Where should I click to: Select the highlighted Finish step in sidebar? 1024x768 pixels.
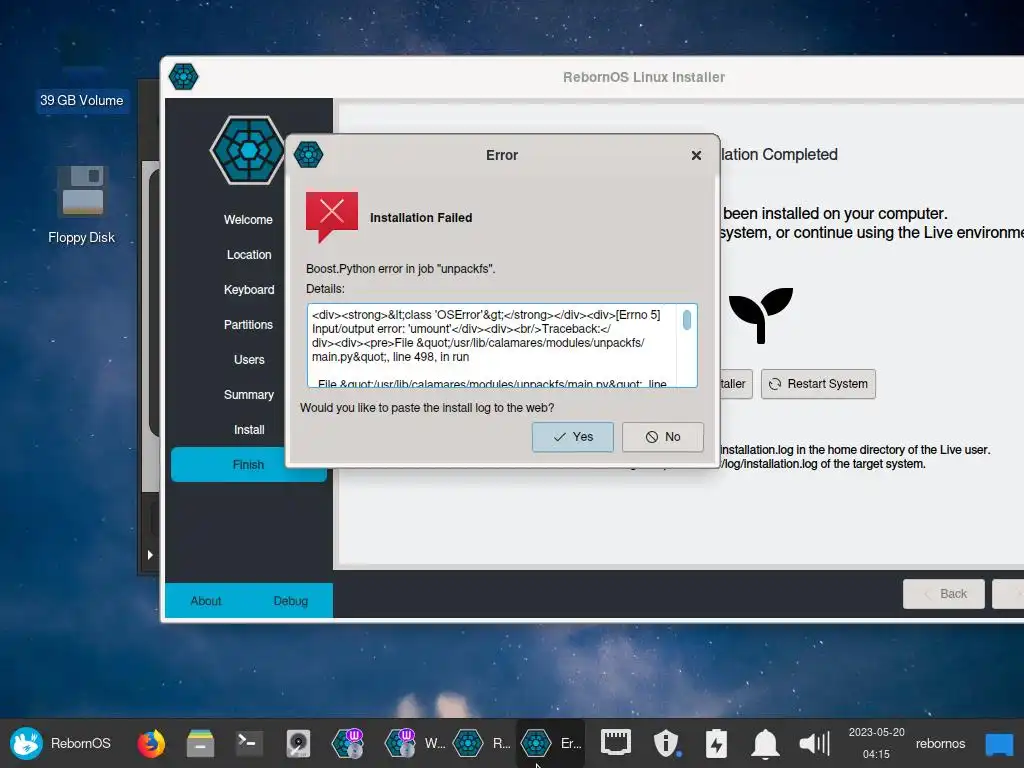248,464
